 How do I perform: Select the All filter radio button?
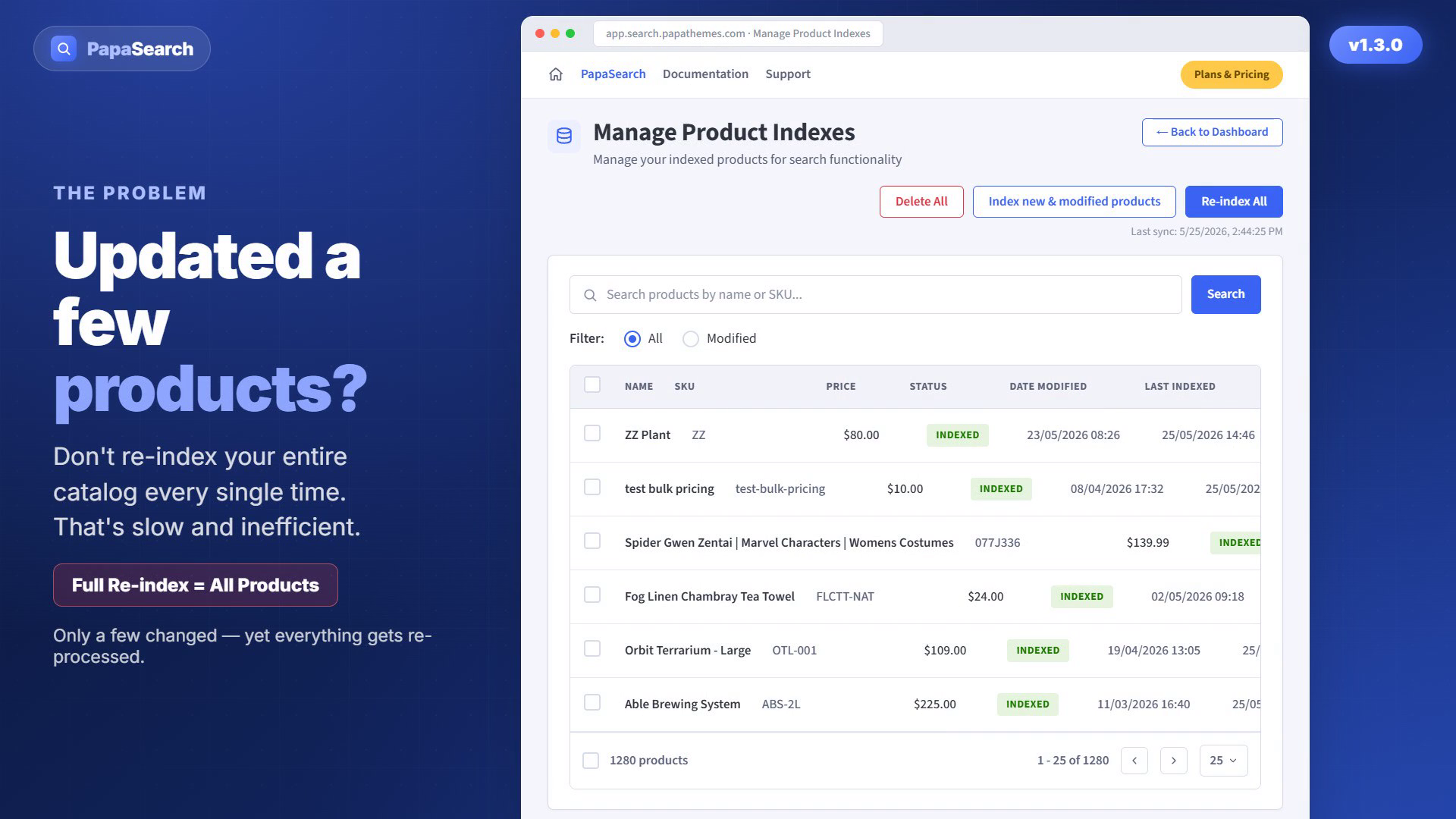tap(632, 339)
